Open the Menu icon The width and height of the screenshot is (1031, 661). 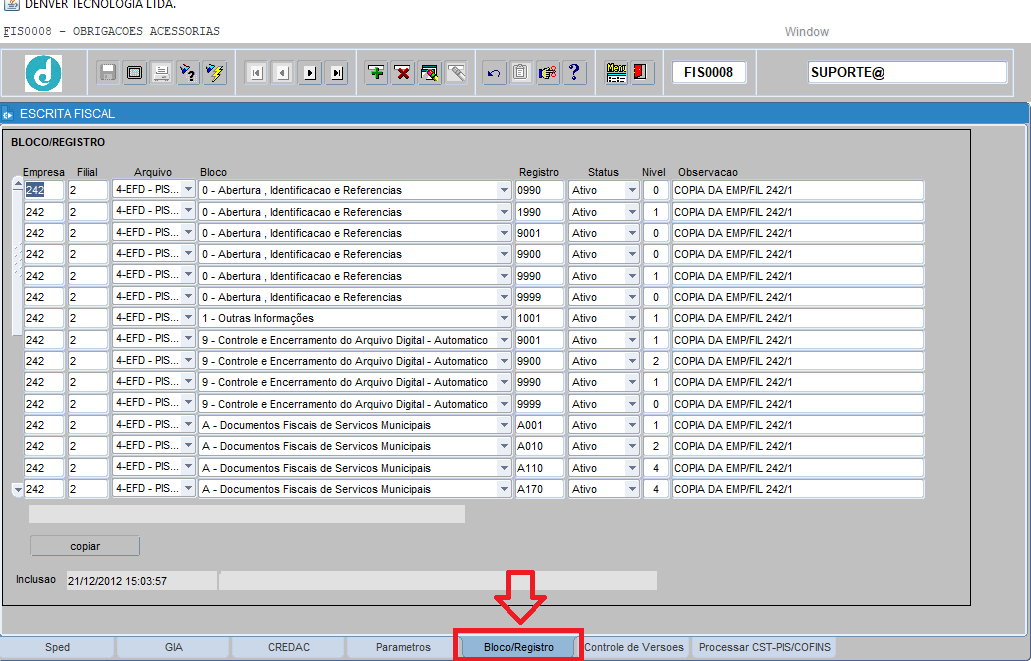616,72
